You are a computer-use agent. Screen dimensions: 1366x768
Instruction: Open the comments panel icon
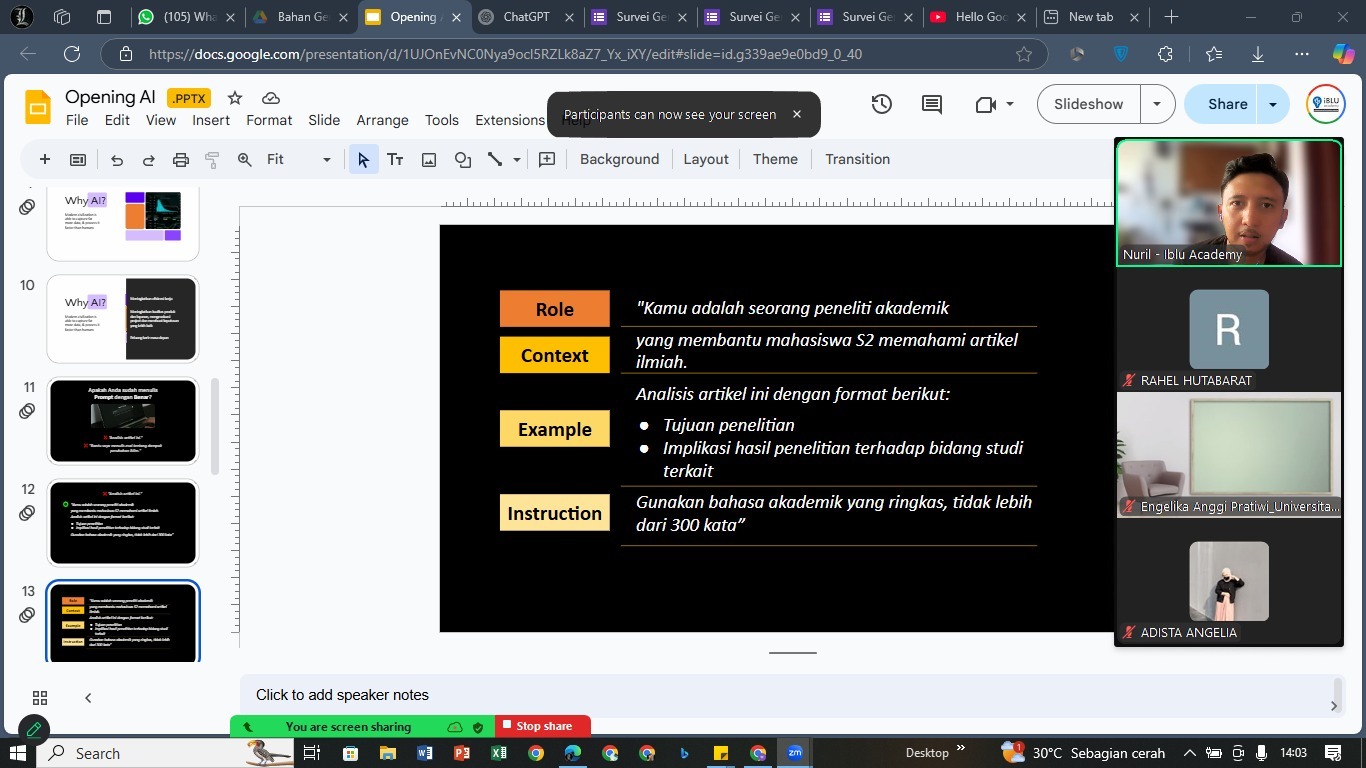(x=932, y=104)
